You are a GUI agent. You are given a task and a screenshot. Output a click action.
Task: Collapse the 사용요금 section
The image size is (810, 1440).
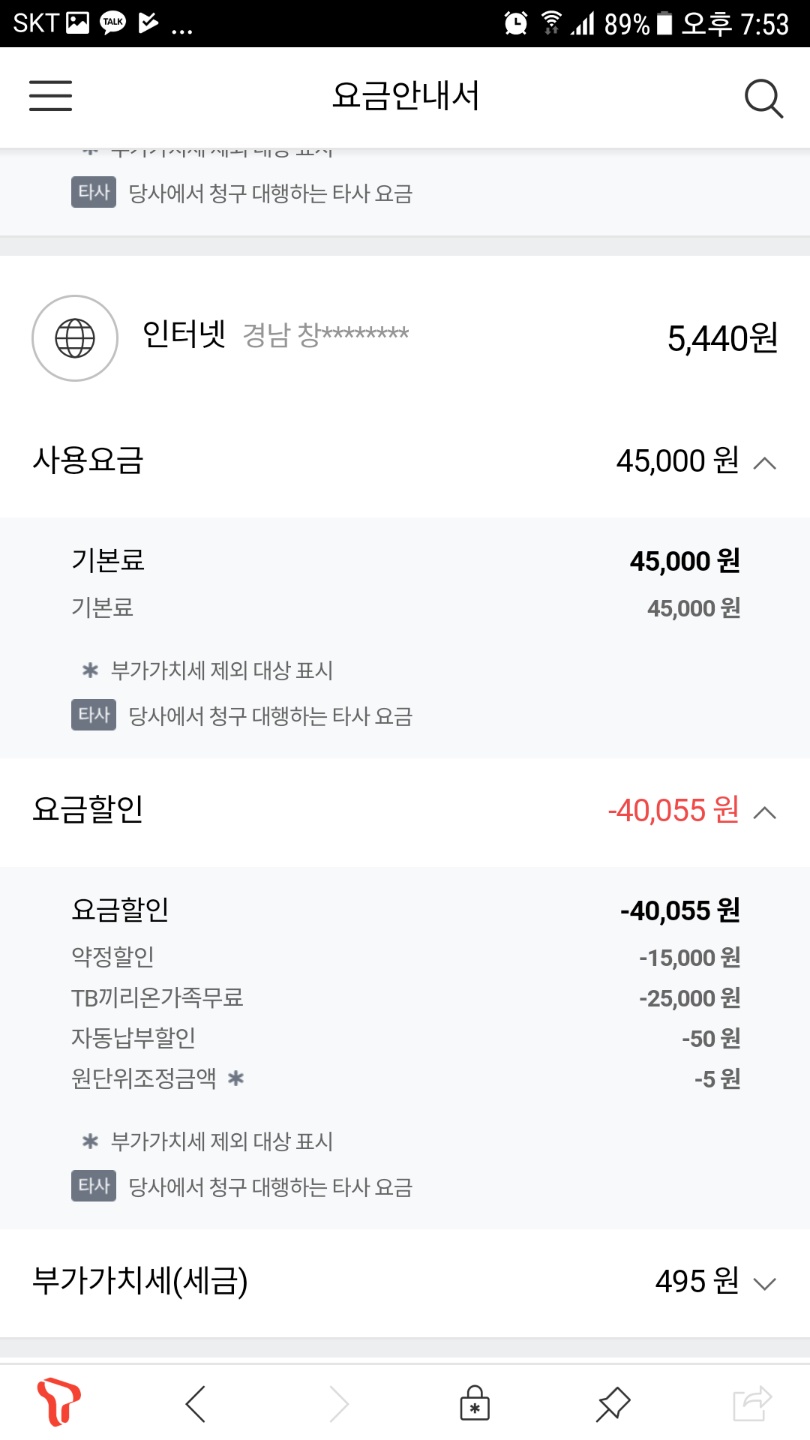[764, 462]
